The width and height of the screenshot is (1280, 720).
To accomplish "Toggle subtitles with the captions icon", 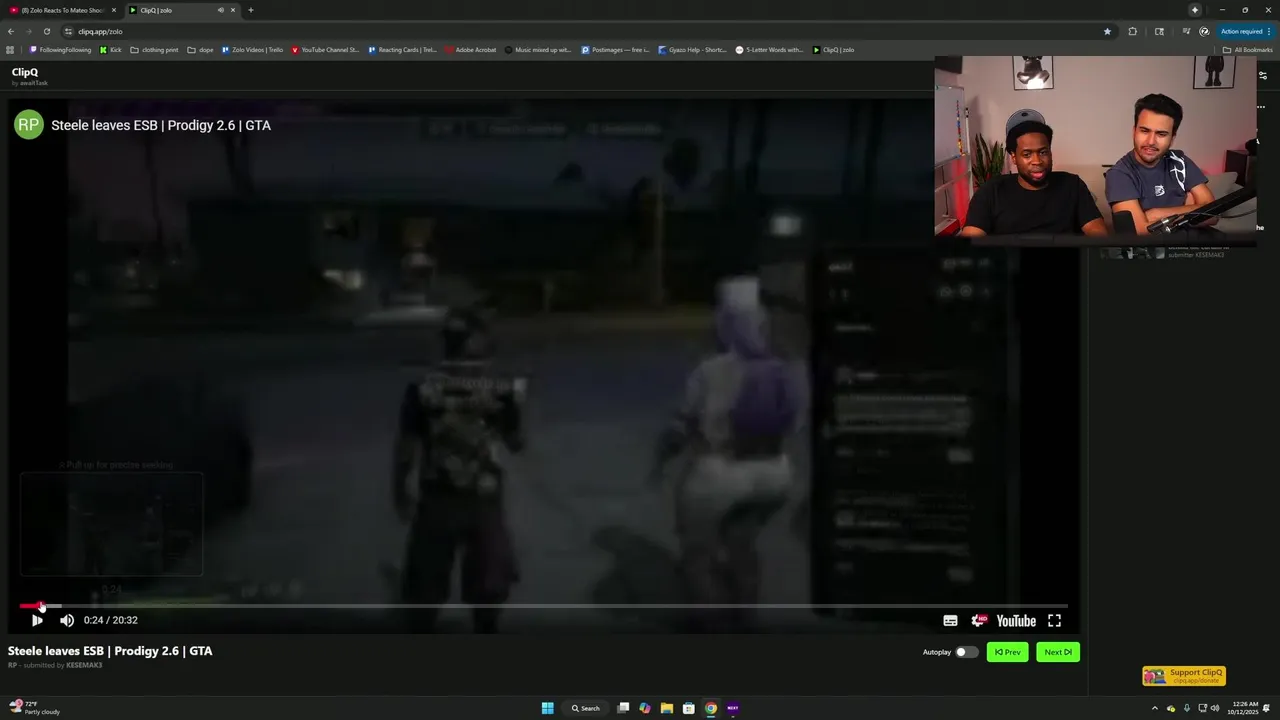I will [x=950, y=621].
